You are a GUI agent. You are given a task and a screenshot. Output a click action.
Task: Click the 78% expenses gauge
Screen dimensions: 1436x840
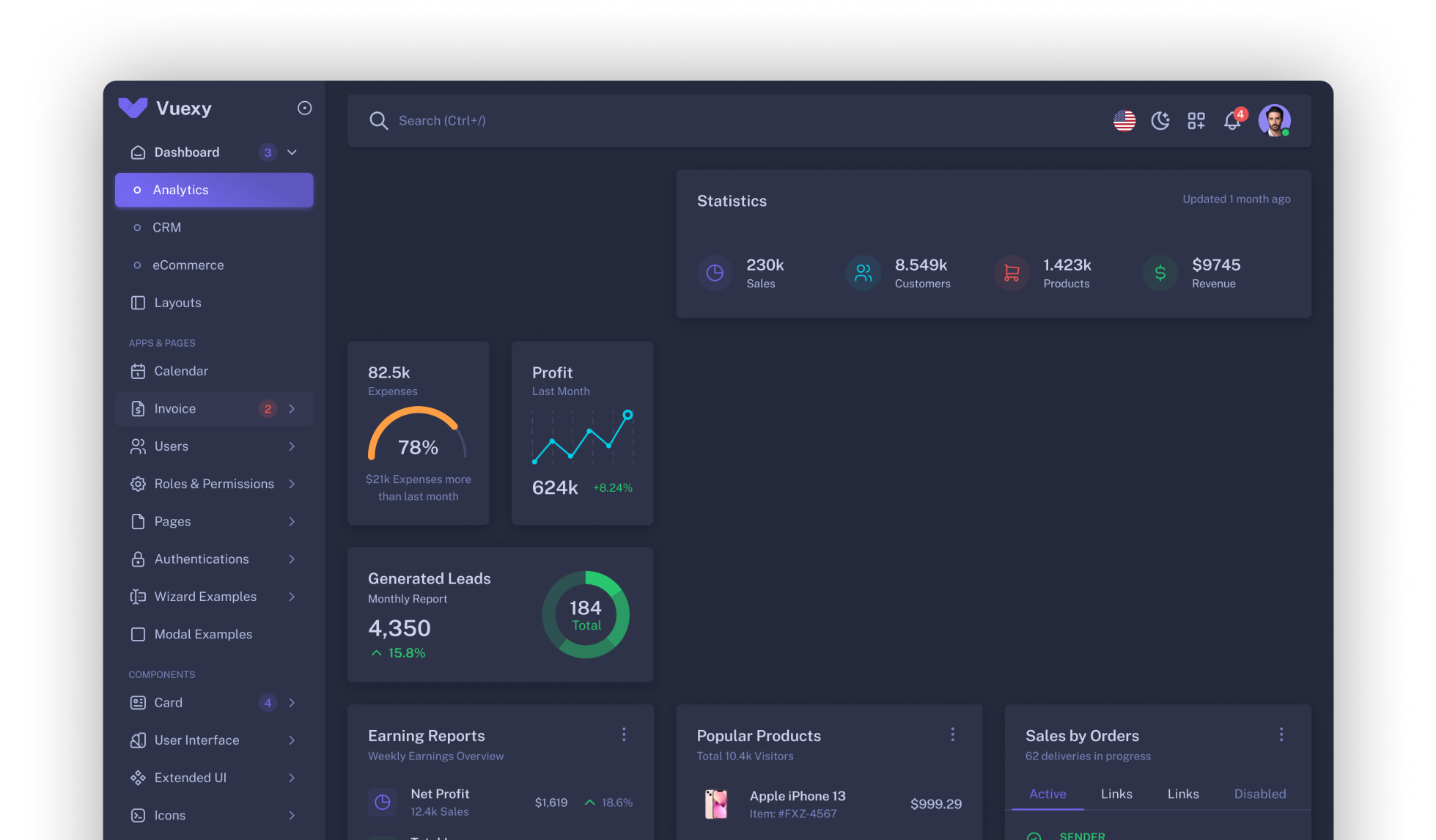coord(417,434)
